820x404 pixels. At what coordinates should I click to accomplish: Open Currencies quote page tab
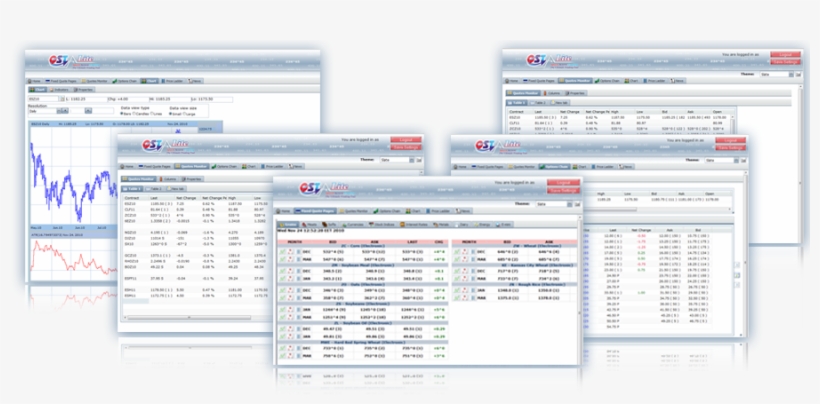pyautogui.click(x=353, y=225)
